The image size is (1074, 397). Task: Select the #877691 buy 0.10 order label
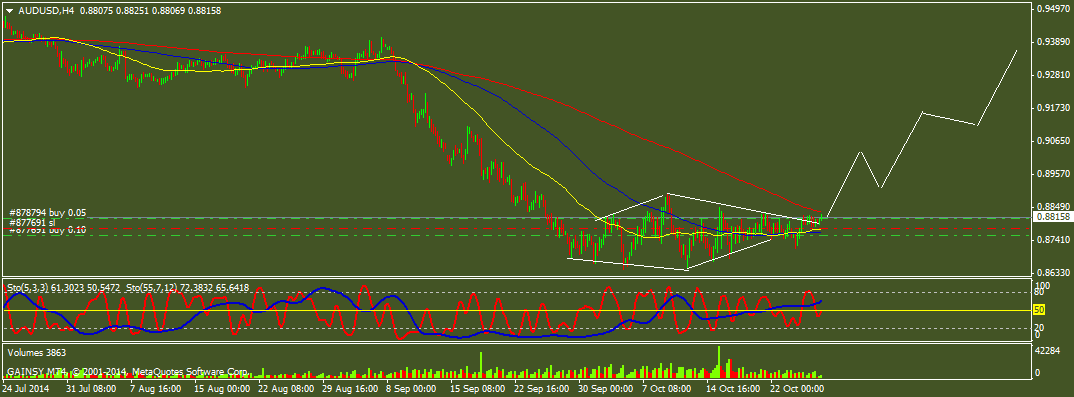coord(47,231)
